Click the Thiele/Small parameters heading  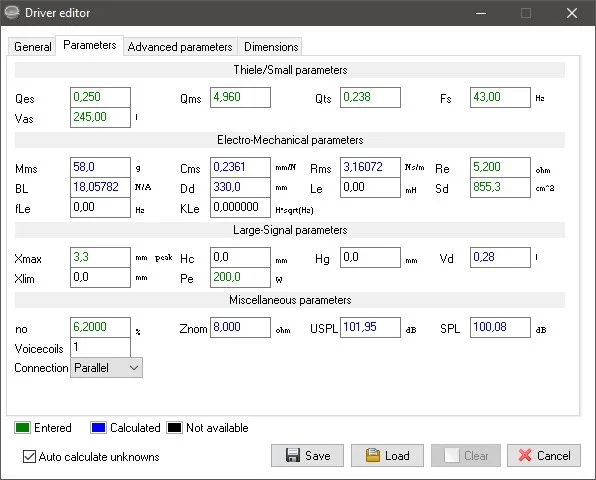pyautogui.click(x=290, y=70)
